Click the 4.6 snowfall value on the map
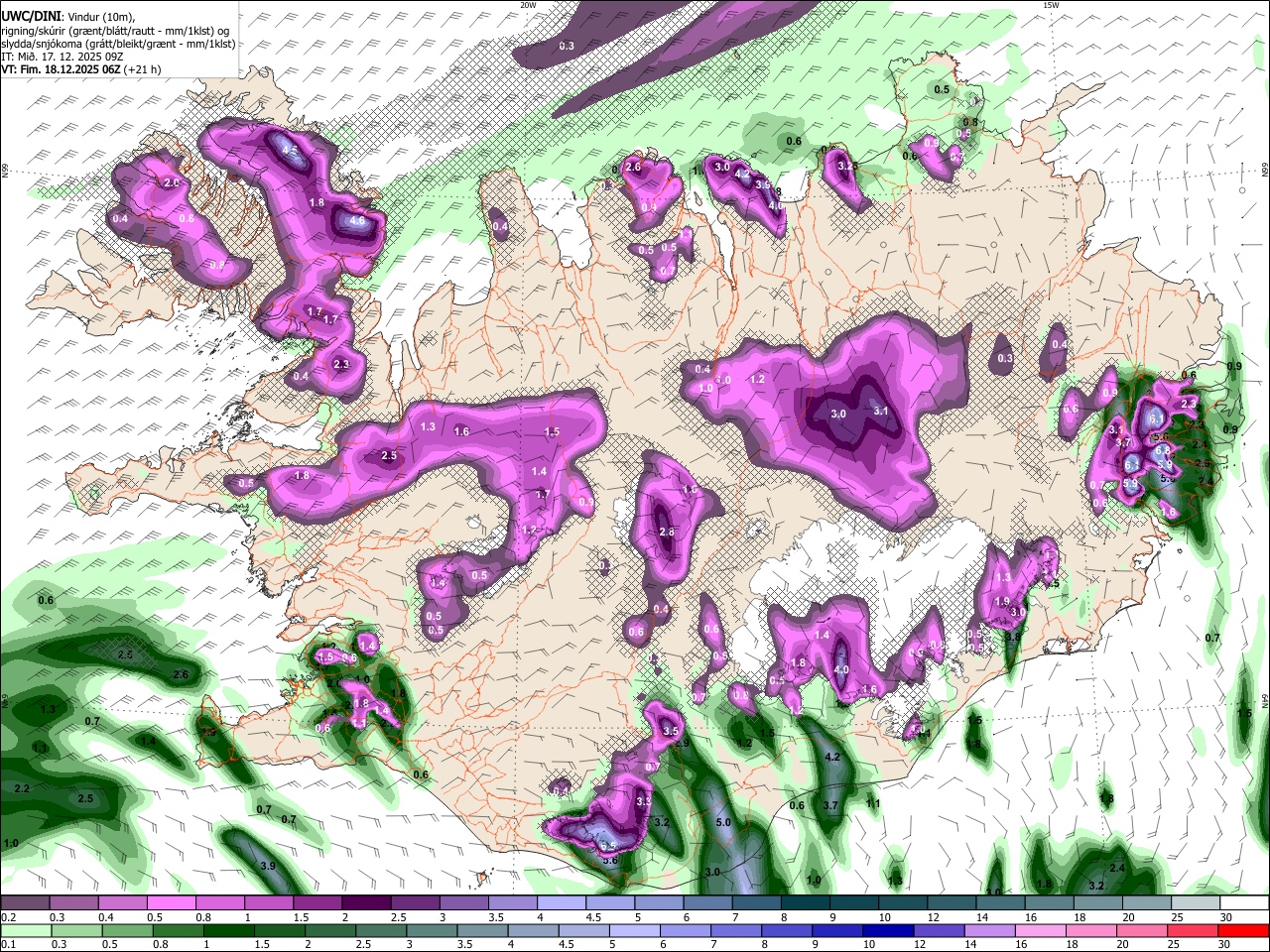 (x=357, y=220)
